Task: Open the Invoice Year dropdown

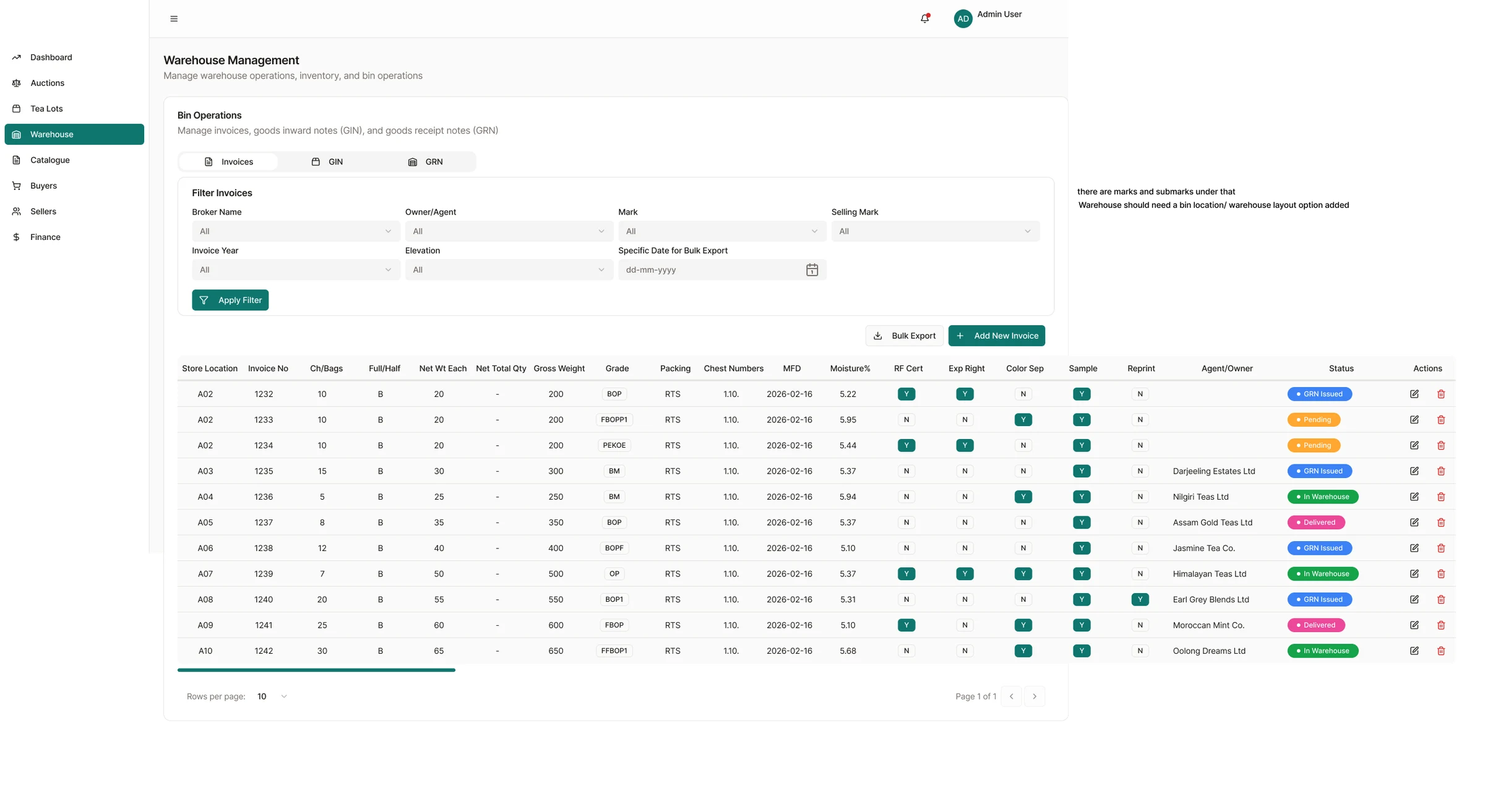Action: pos(296,270)
